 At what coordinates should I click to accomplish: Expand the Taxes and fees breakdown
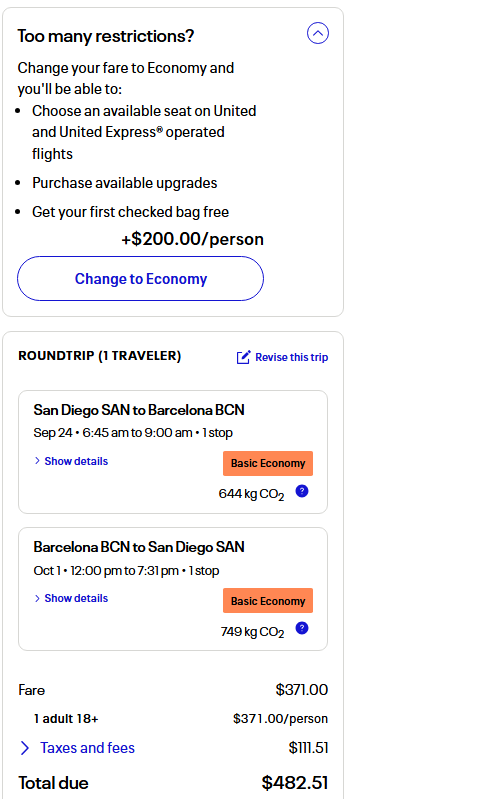coord(87,748)
